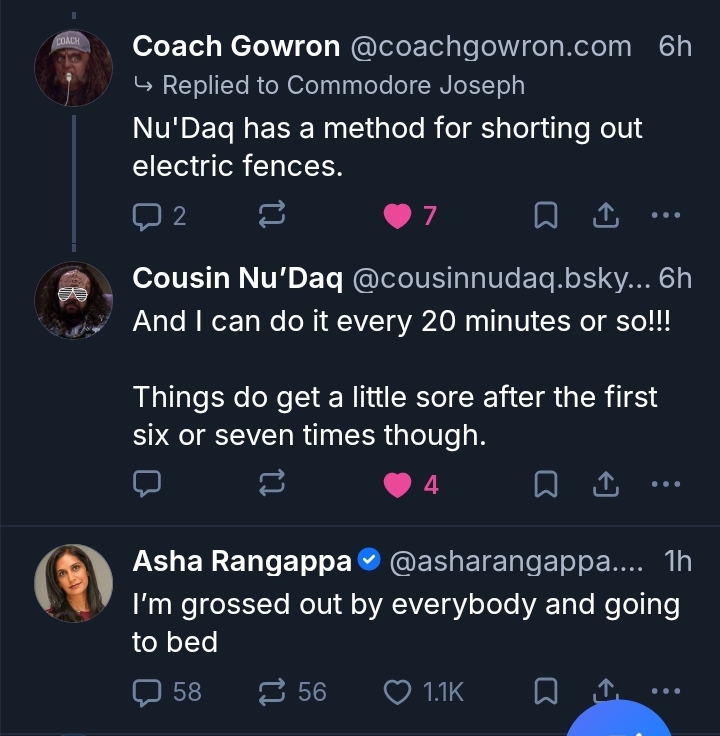Reply to Coach Gowron's post
The height and width of the screenshot is (736, 720).
[147, 215]
